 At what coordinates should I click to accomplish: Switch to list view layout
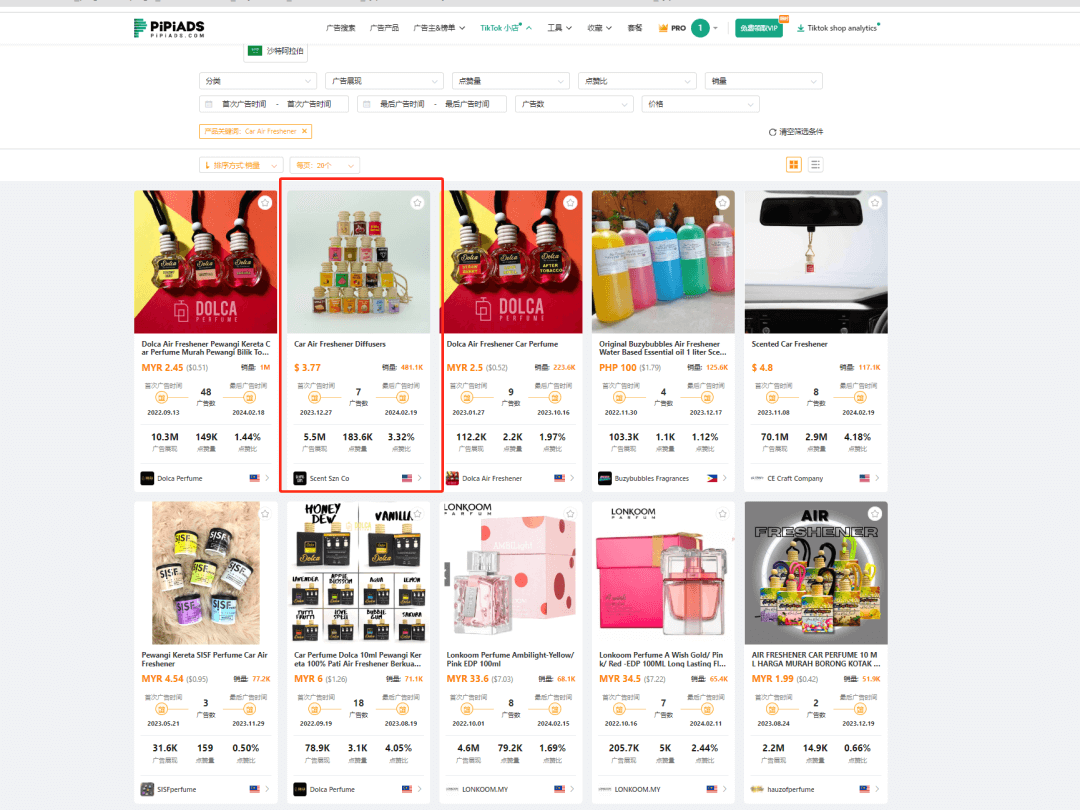[x=816, y=165]
